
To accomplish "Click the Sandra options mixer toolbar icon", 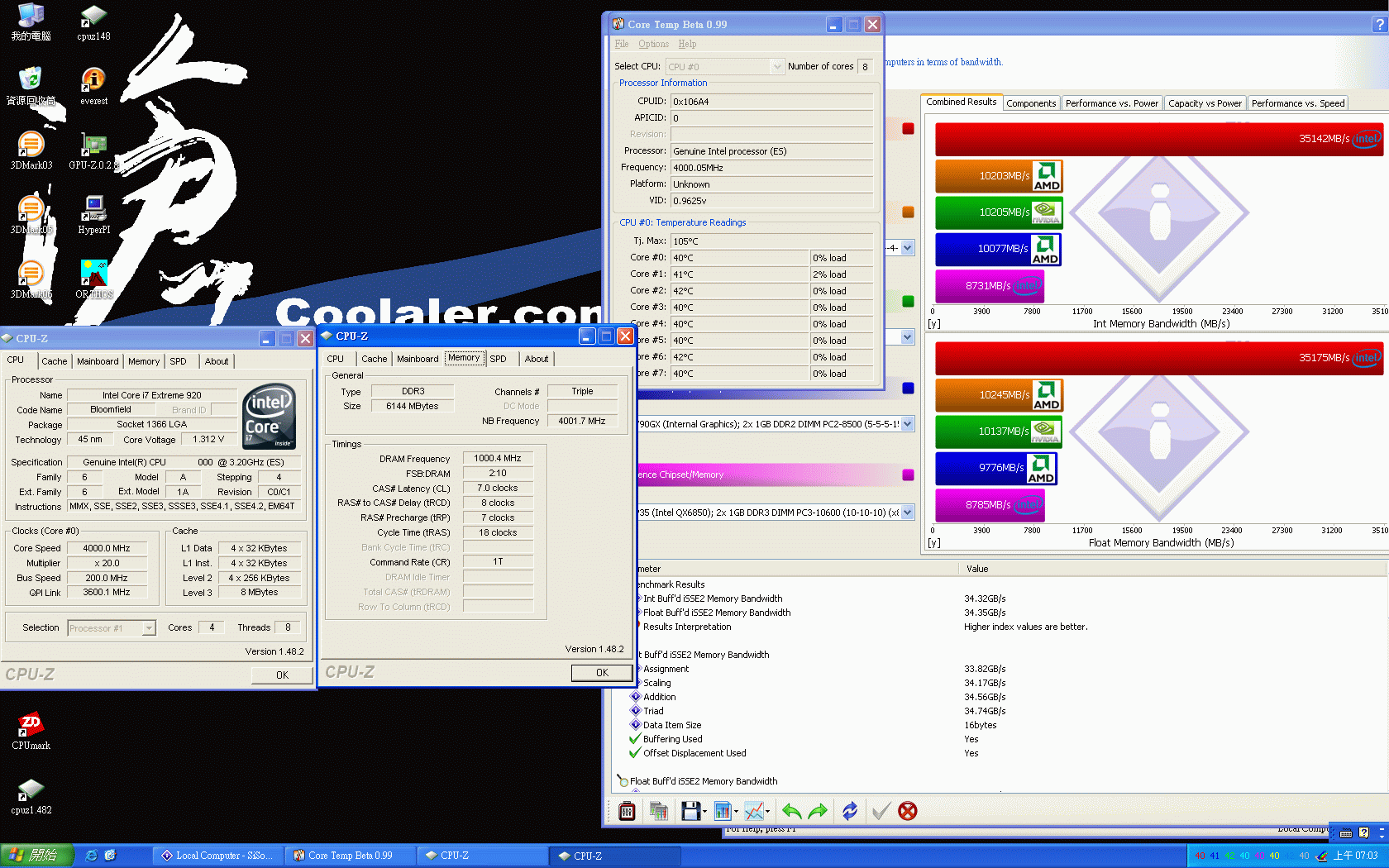I will (627, 811).
